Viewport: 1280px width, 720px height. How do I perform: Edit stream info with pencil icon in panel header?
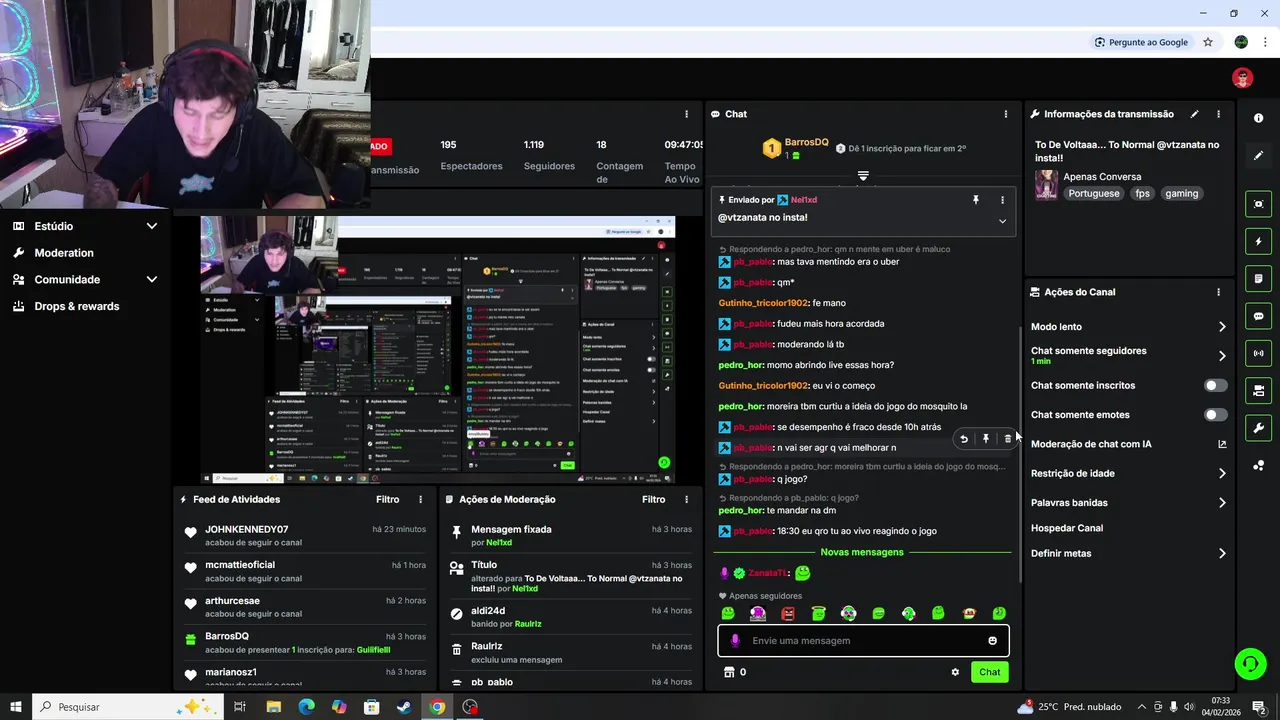click(x=1194, y=114)
